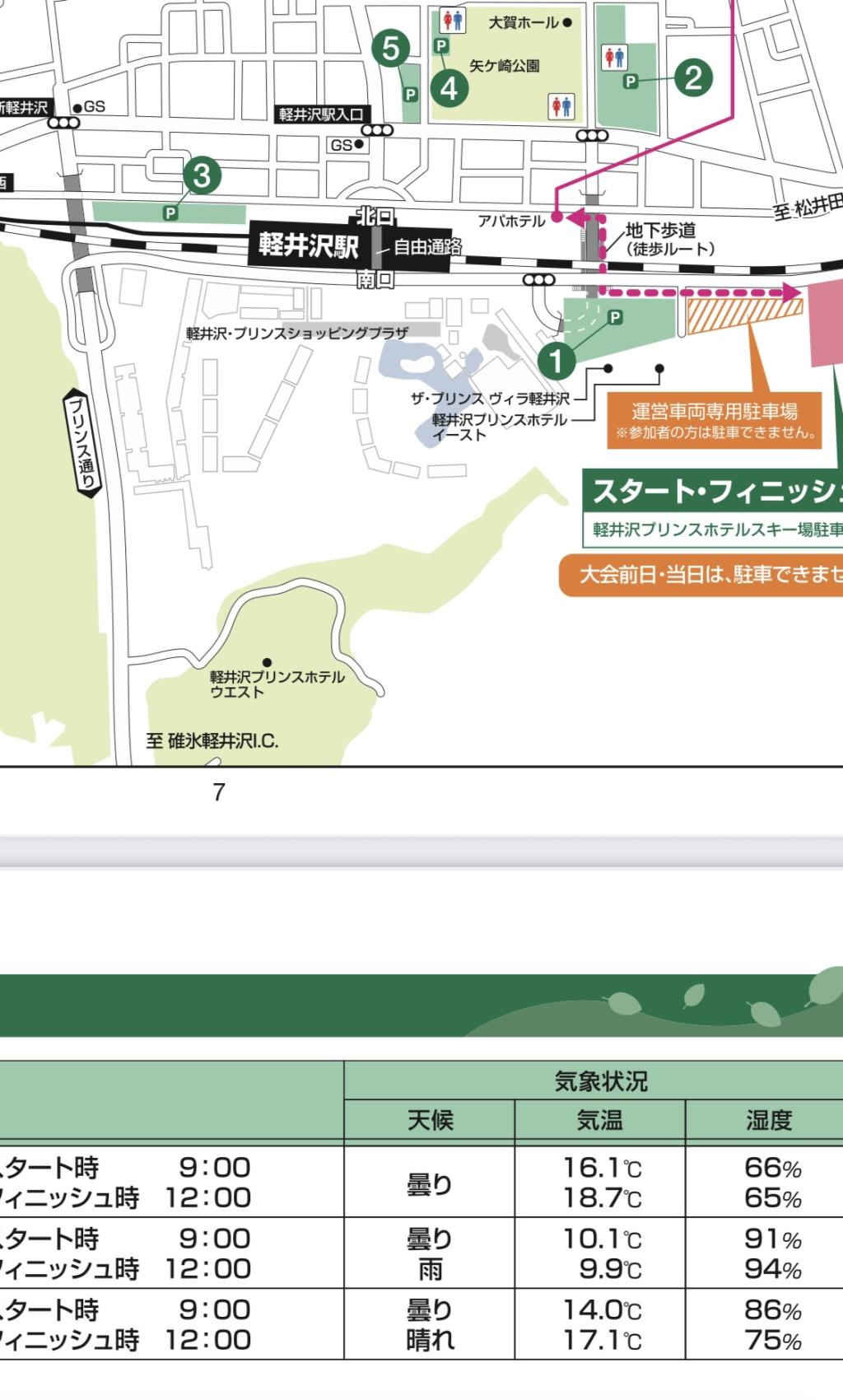Click the 気温 column header
Viewport: 843px width, 1400px height.
coord(599,1120)
